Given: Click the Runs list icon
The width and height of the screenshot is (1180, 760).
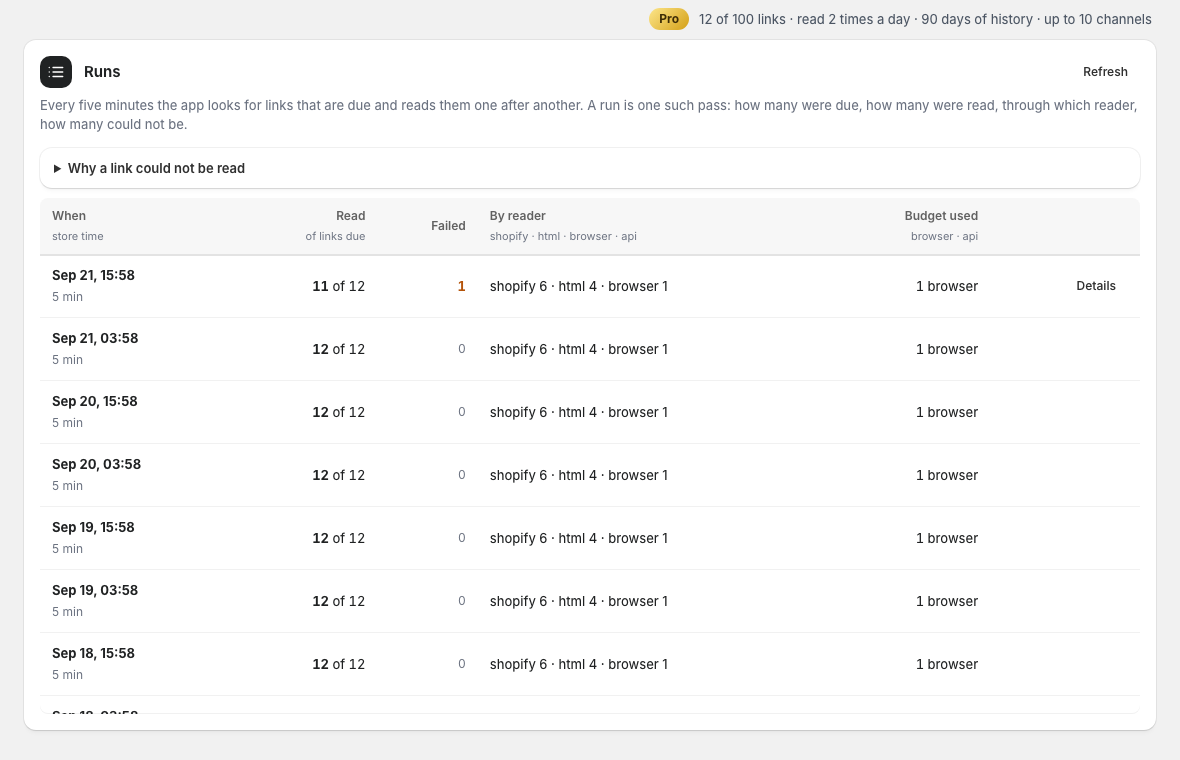Looking at the screenshot, I should point(56,72).
